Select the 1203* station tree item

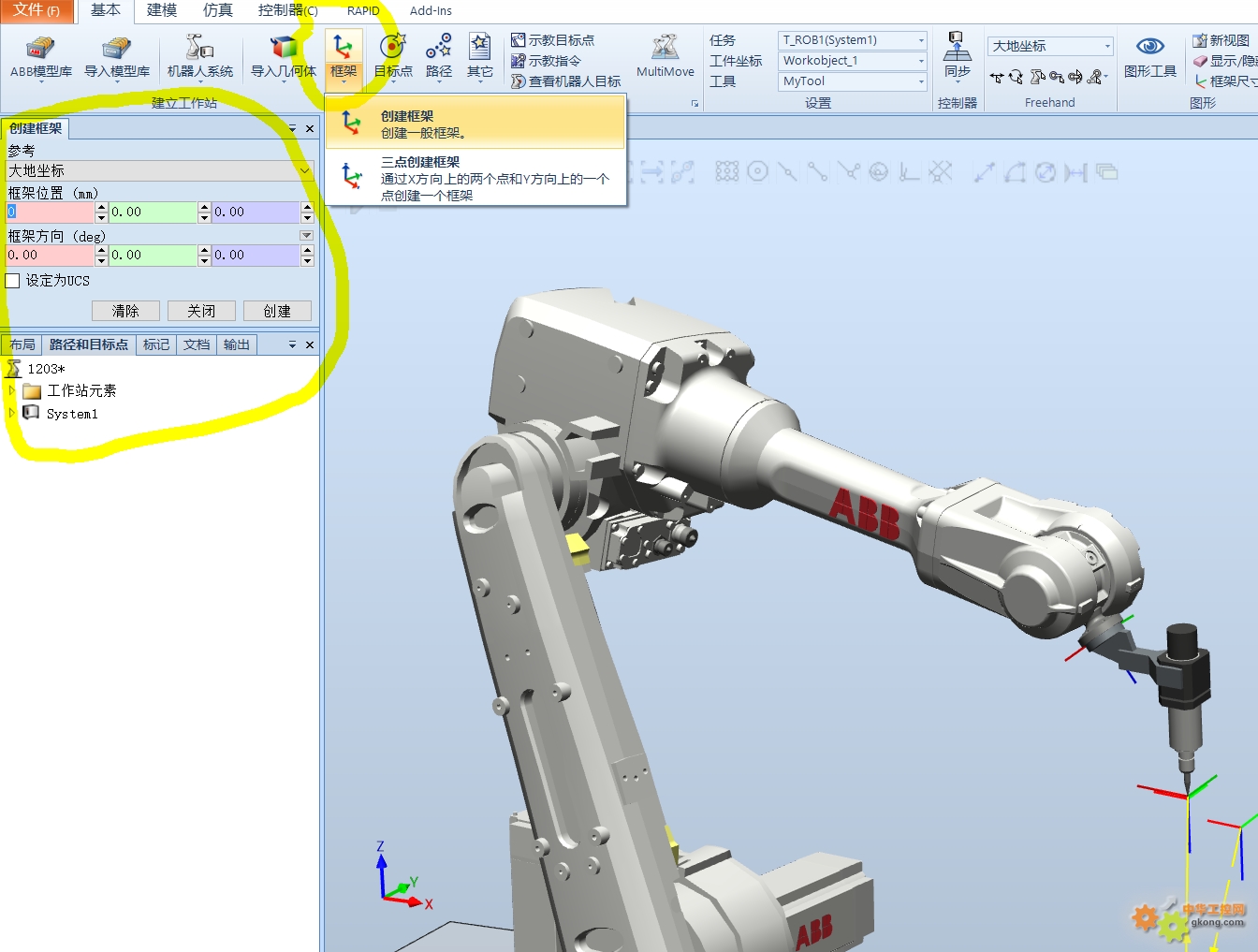click(x=46, y=369)
